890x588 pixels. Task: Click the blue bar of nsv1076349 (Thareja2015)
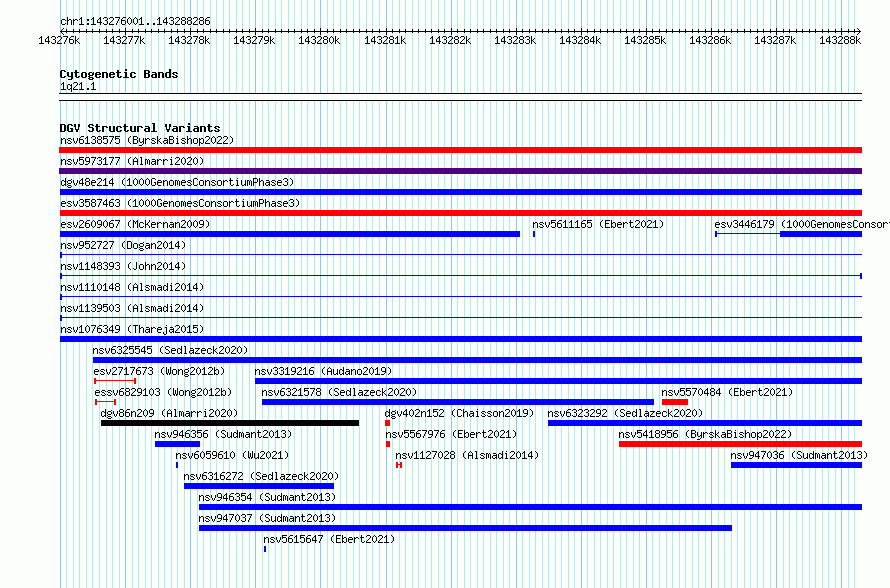460,339
